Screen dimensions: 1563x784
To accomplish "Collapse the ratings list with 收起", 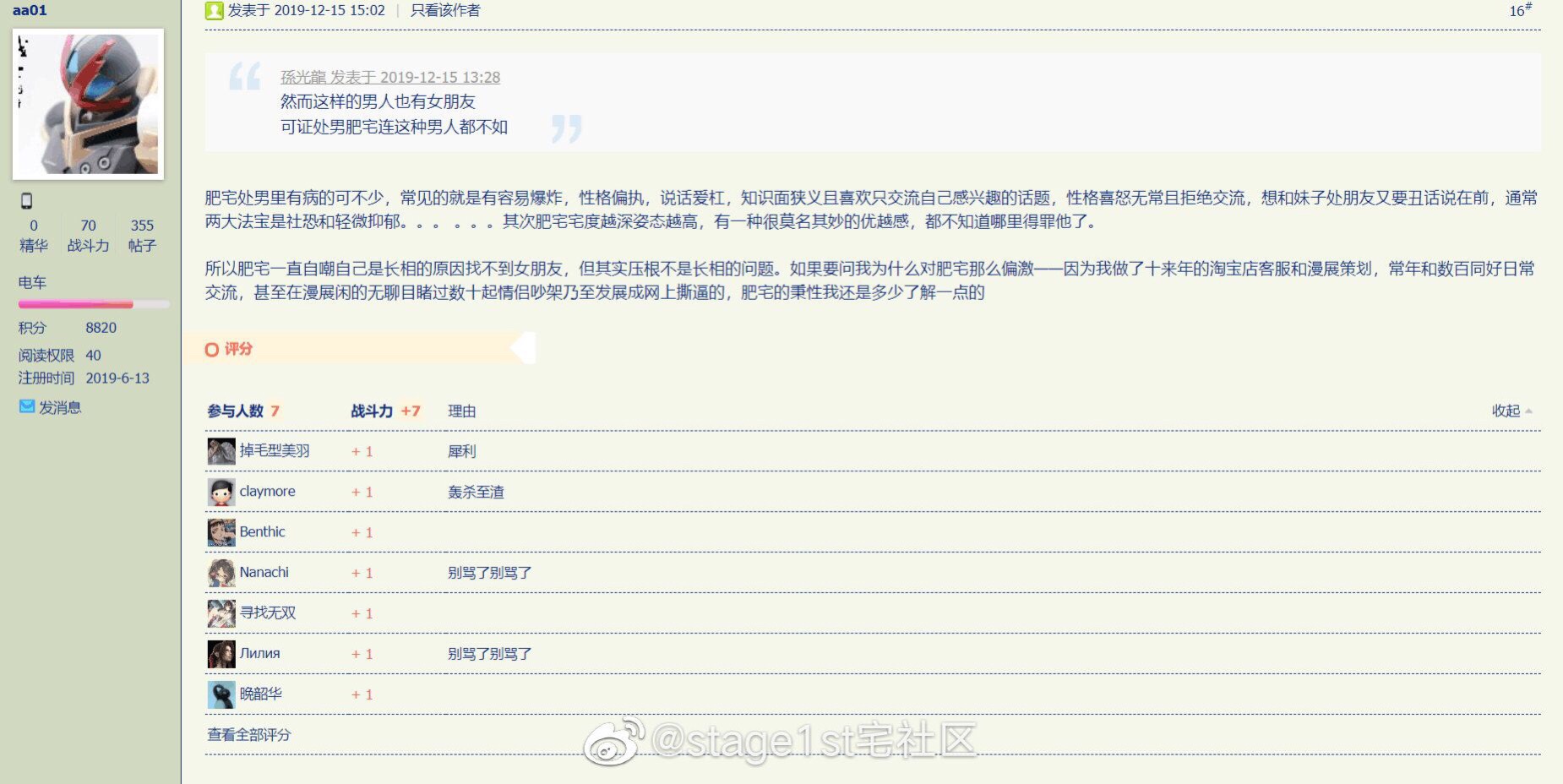I will (1510, 411).
